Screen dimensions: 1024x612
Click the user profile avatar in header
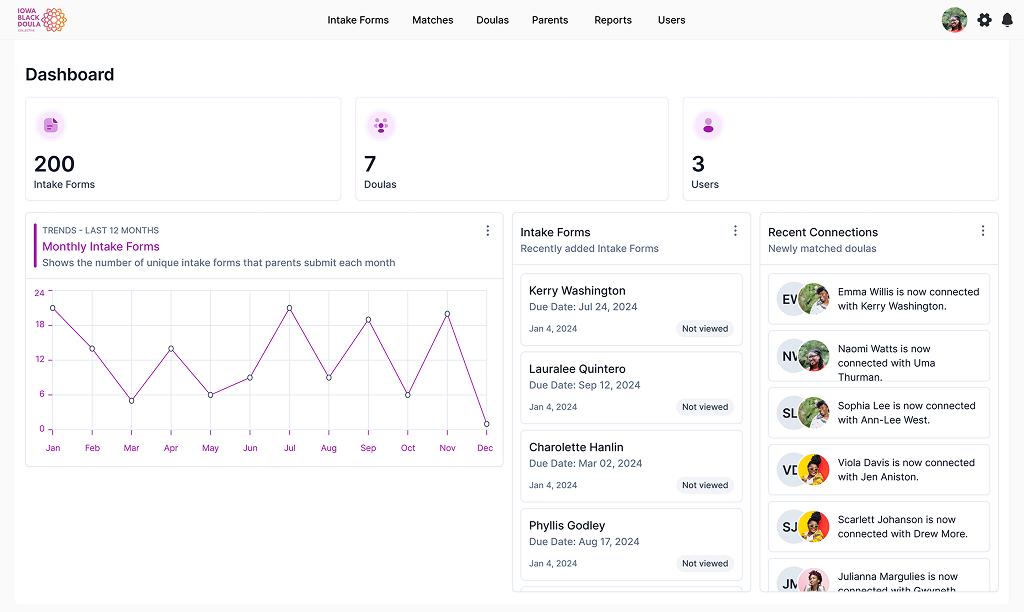click(x=954, y=20)
